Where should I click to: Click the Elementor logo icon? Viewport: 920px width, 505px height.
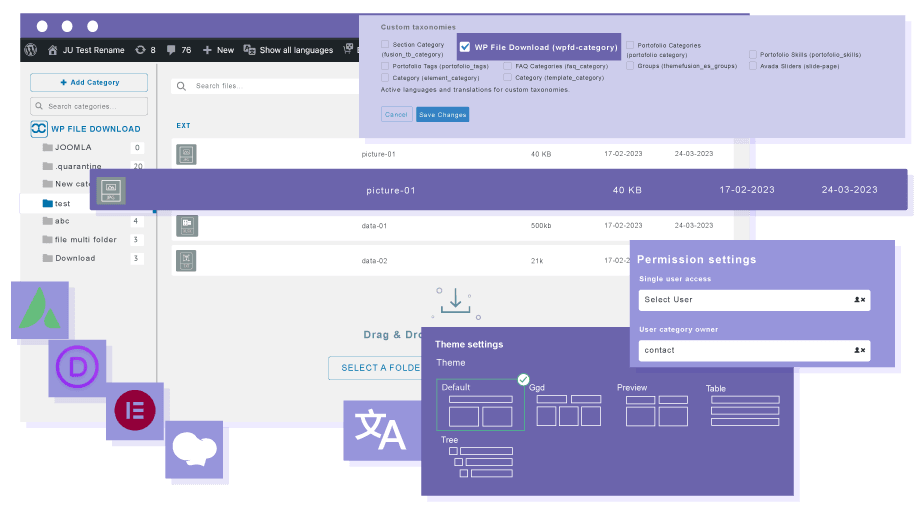click(134, 410)
